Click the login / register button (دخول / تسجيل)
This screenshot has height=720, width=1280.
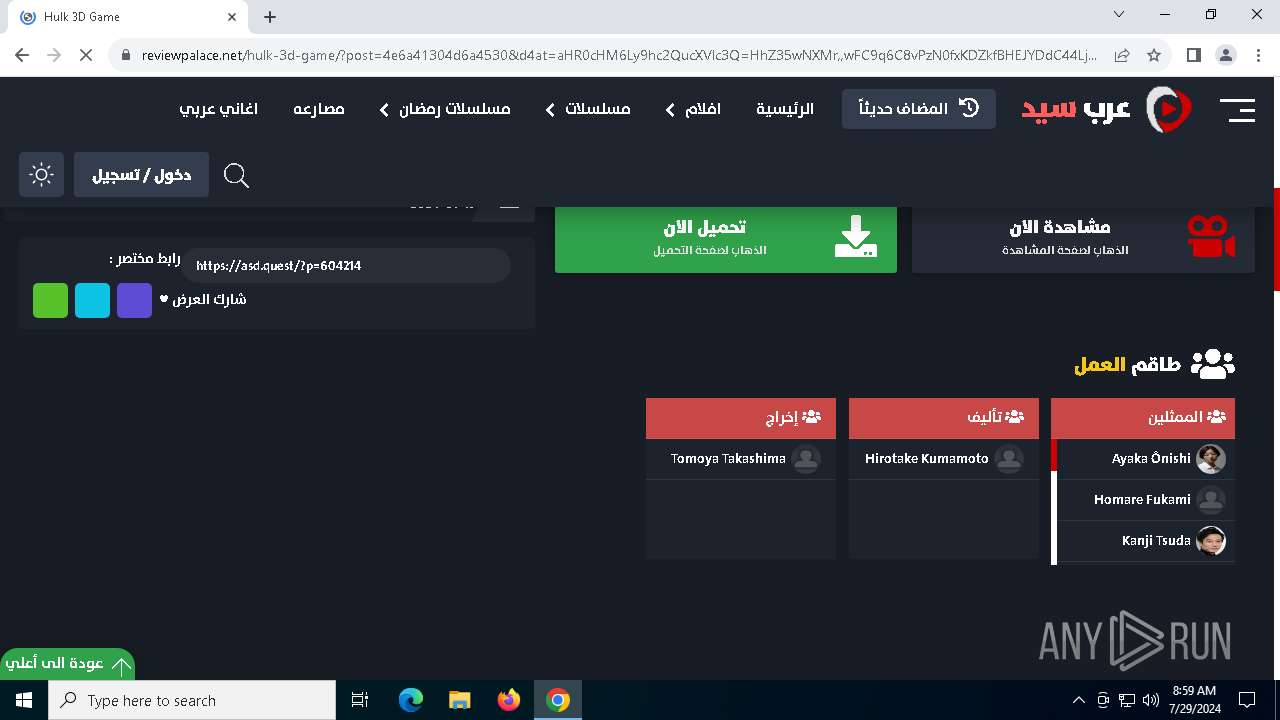click(x=141, y=175)
